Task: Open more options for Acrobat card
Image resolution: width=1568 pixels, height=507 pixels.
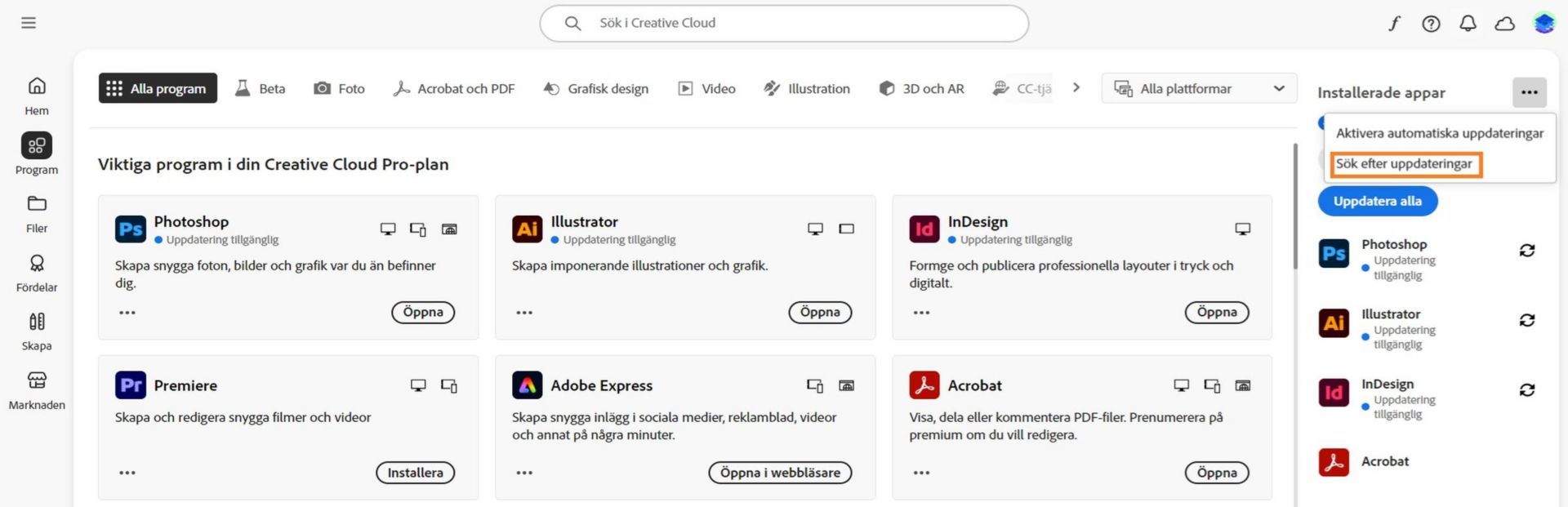Action: [x=921, y=473]
